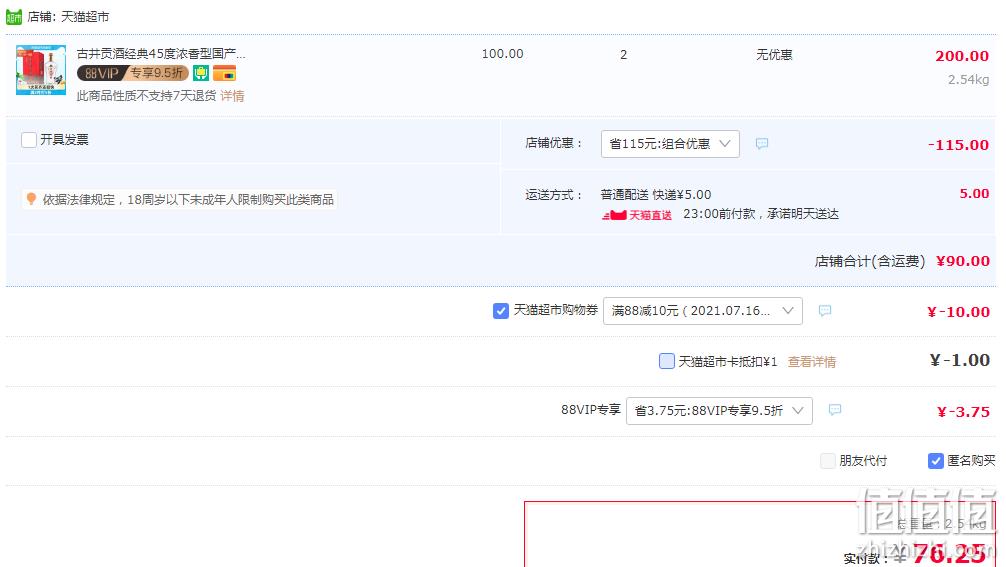Expand the 店铺优惠 省115元 dropdown
Screen dimensions: 1006x567
click(x=670, y=144)
